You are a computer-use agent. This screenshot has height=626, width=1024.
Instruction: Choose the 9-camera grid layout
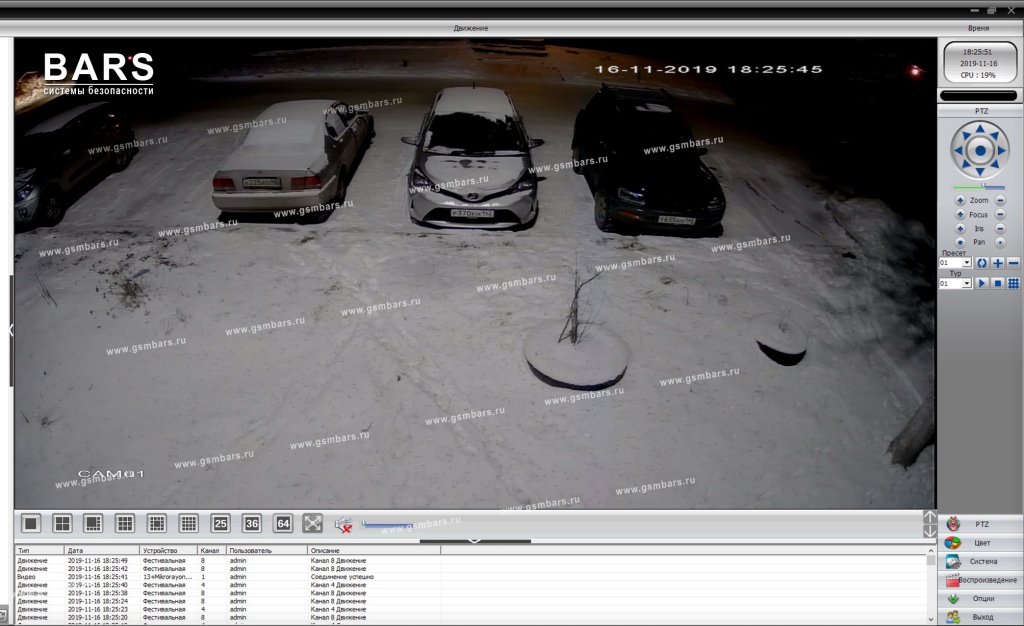pyautogui.click(x=125, y=523)
